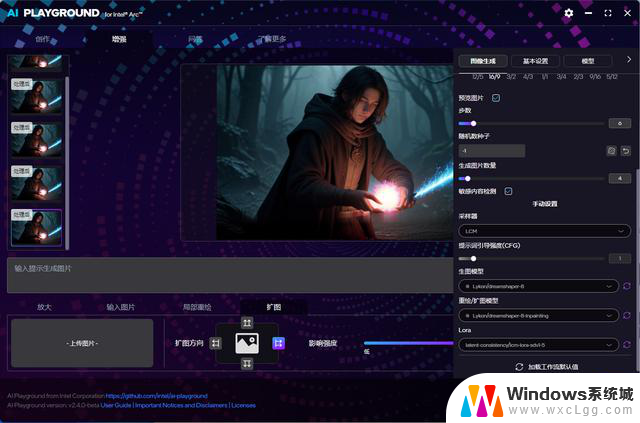
Task: Select the 局部重绘 mode tab
Action: 197,307
